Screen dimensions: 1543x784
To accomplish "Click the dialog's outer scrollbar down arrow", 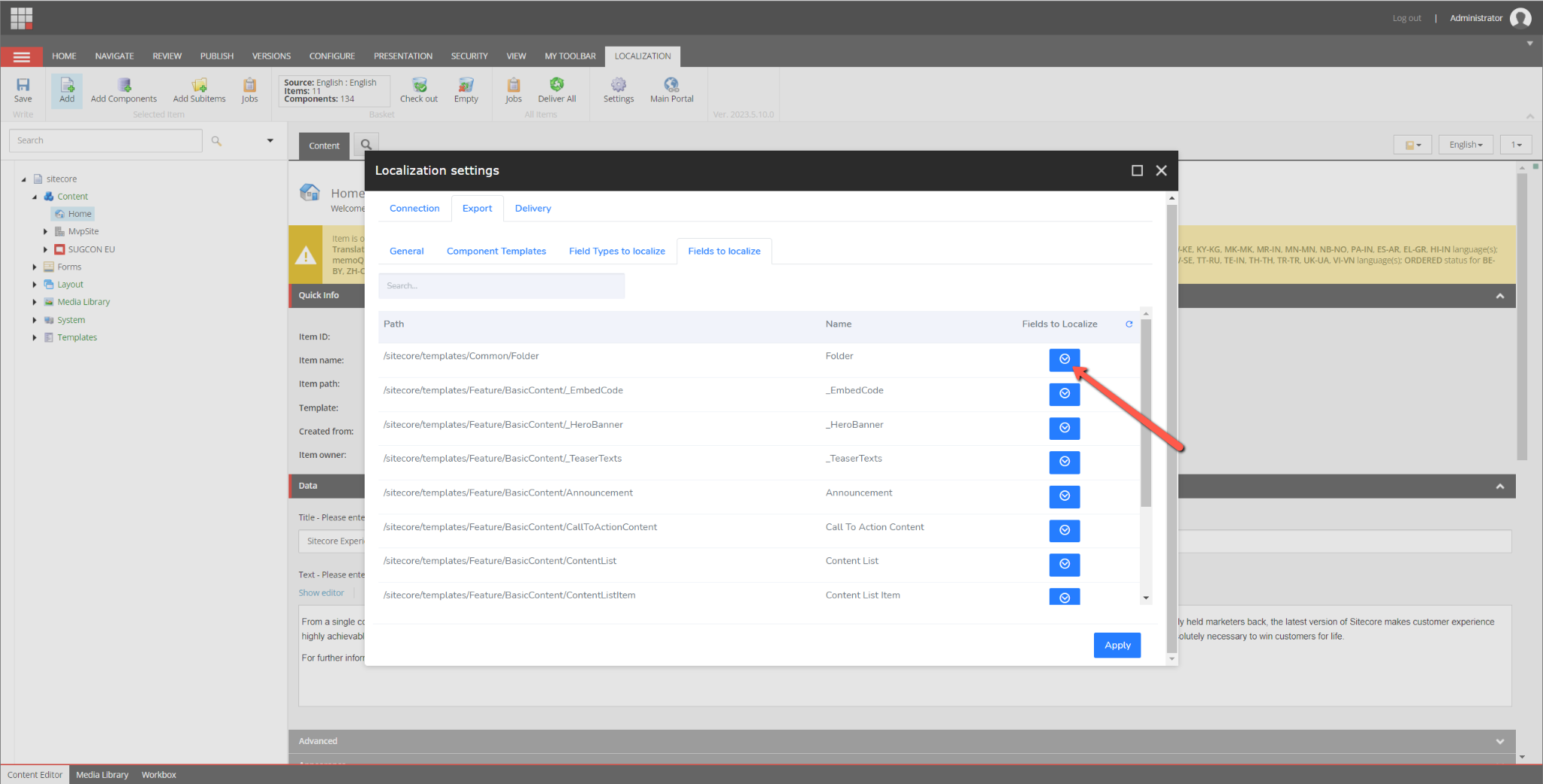I will (x=1171, y=659).
